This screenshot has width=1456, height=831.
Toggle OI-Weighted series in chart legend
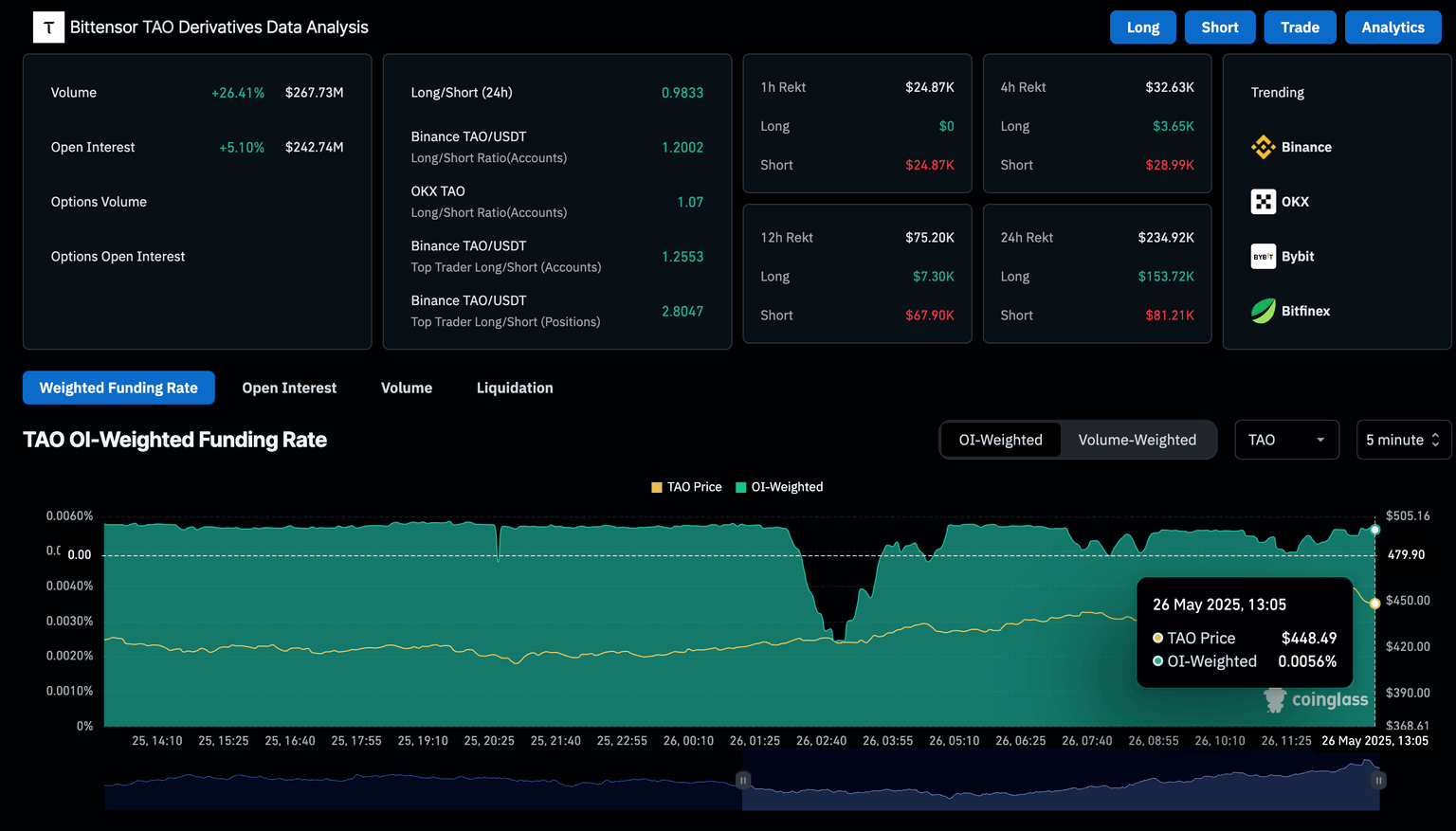[x=779, y=487]
